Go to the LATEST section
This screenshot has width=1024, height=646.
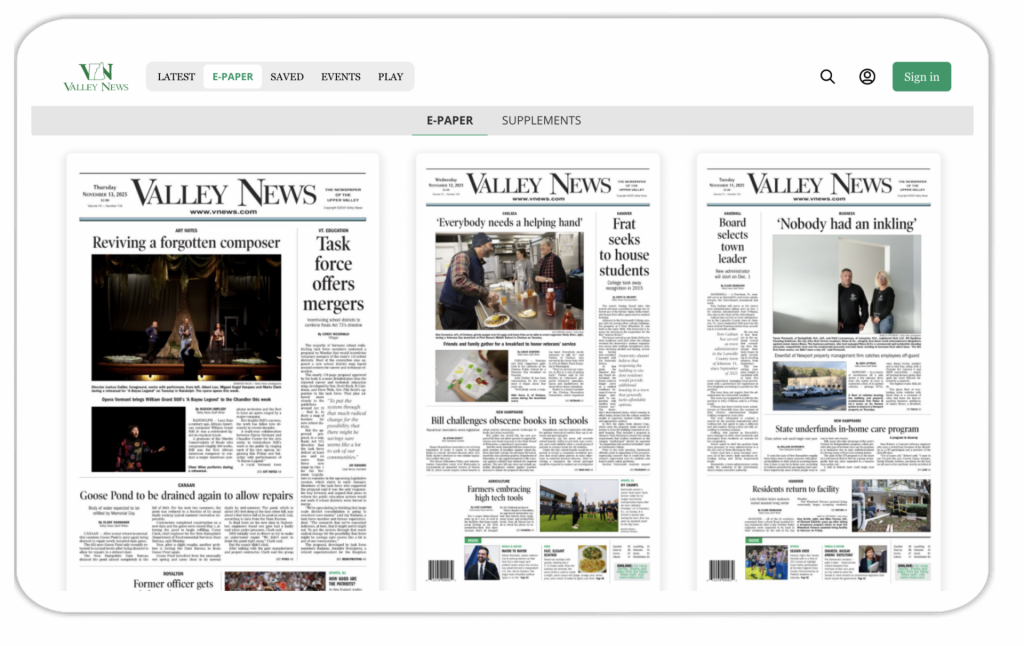(x=176, y=77)
